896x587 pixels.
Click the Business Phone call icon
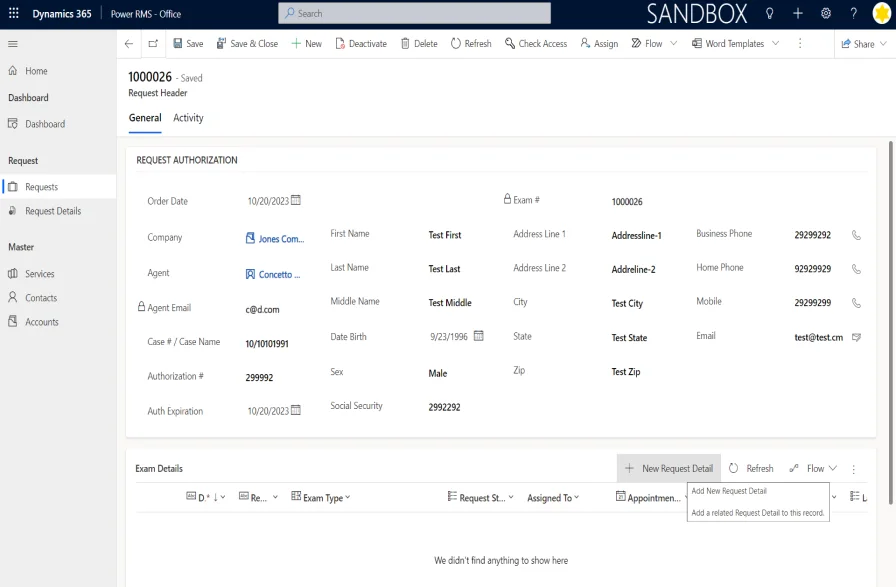point(856,235)
